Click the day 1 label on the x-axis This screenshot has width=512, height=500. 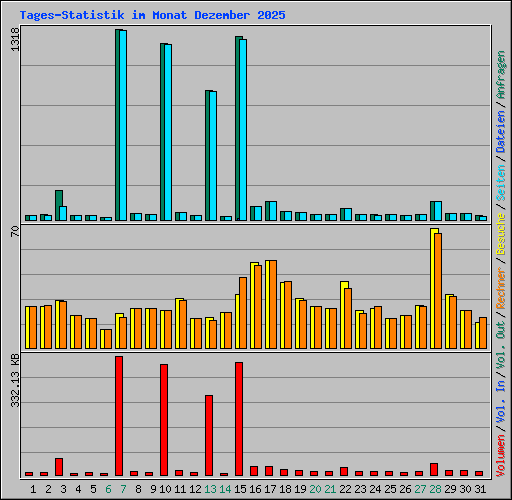tap(33, 489)
